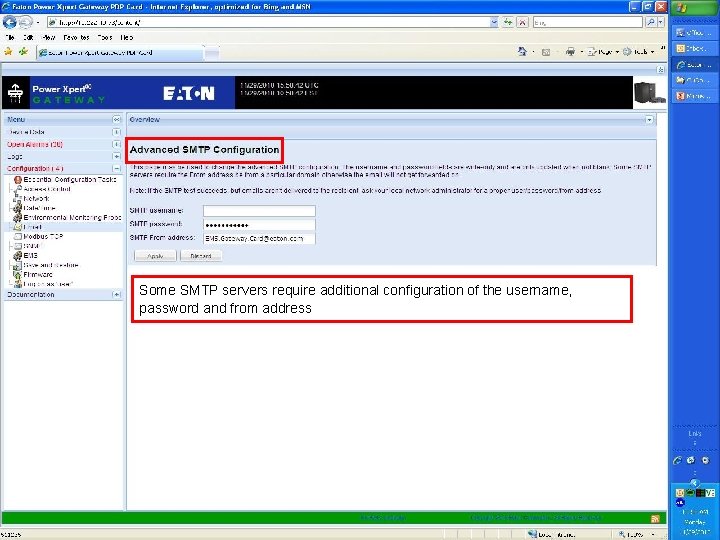The height and width of the screenshot is (540, 720).
Task: Click the Power Xpert Gateway logo icon
Action: [x=16, y=93]
